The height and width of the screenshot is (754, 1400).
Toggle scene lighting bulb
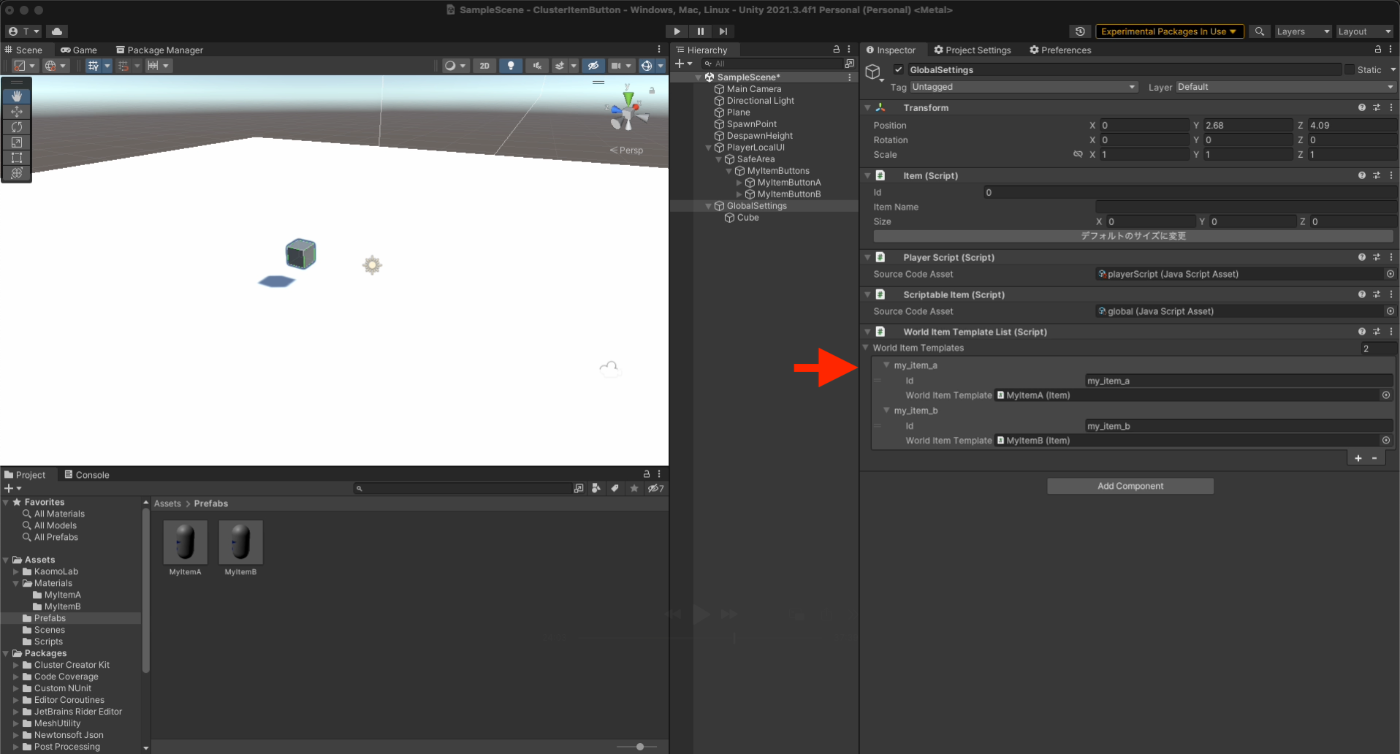[511, 66]
